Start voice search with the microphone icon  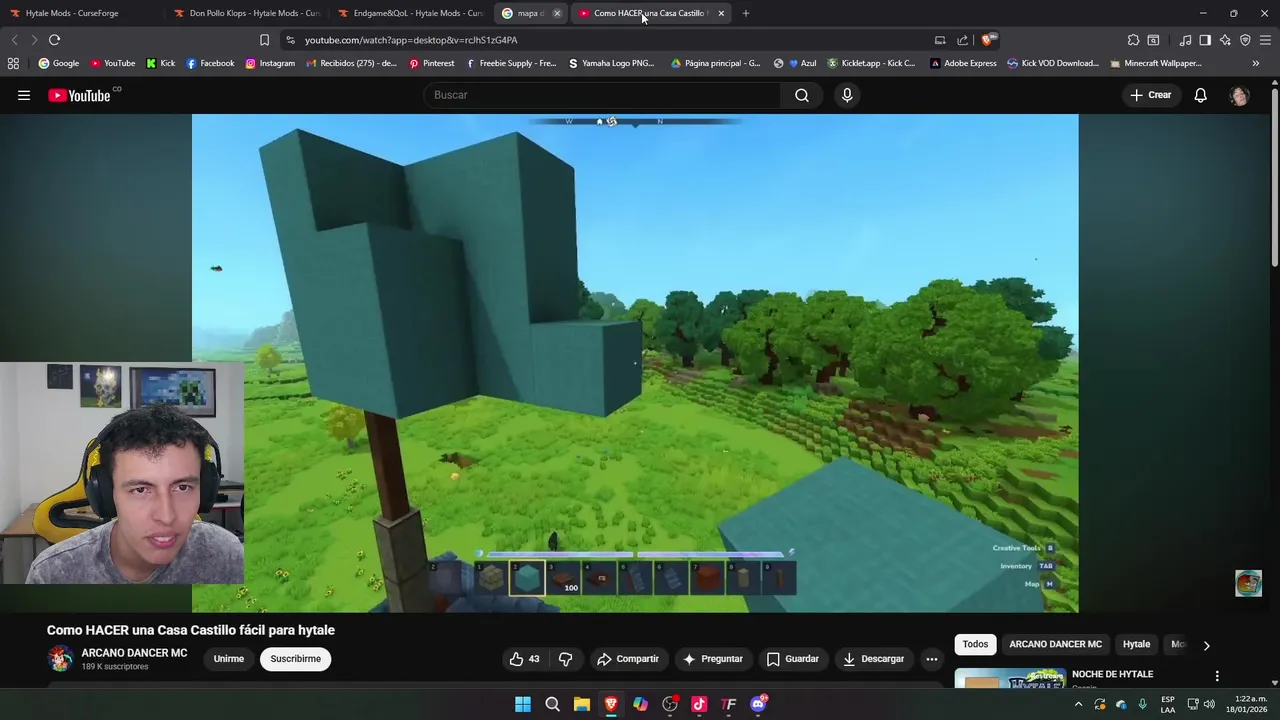point(847,95)
